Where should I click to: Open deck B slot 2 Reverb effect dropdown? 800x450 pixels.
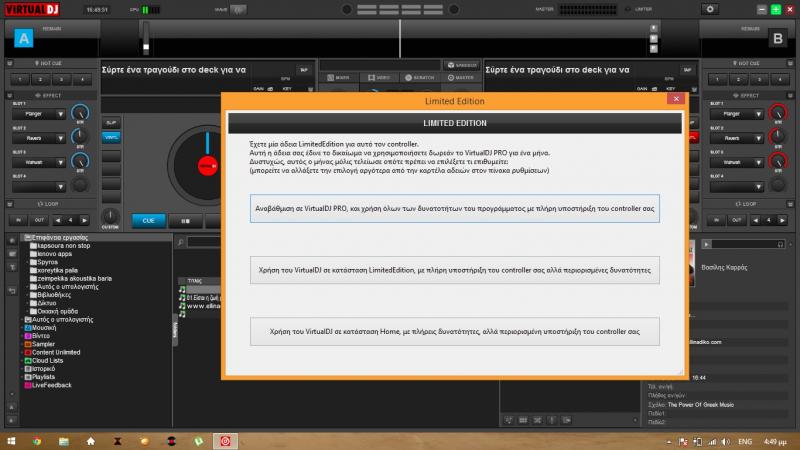point(736,138)
